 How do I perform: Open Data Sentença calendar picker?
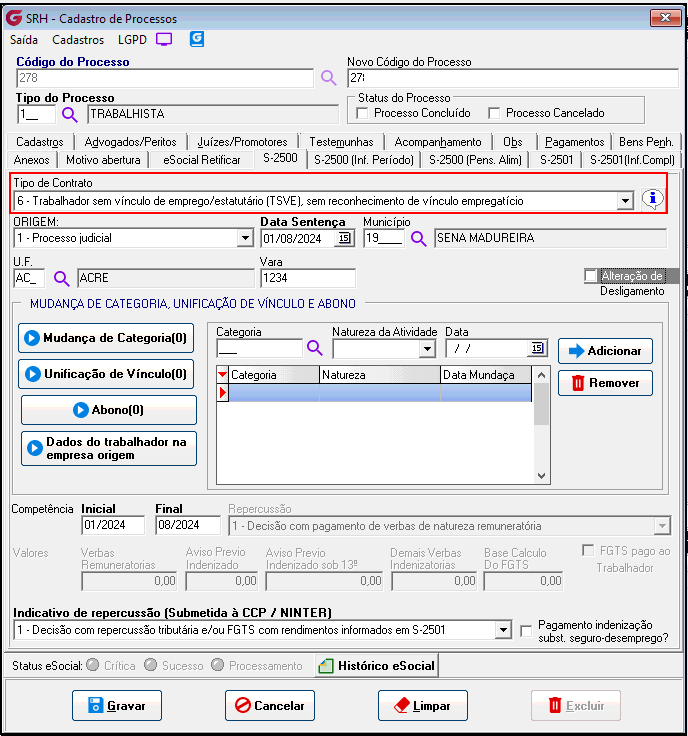click(344, 238)
